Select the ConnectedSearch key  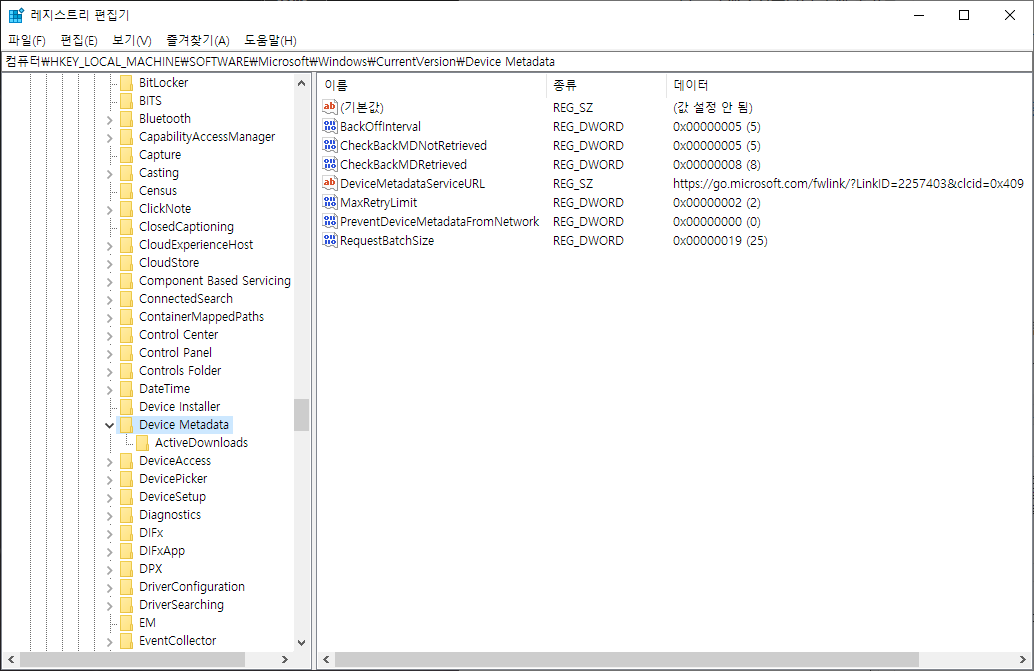185,299
